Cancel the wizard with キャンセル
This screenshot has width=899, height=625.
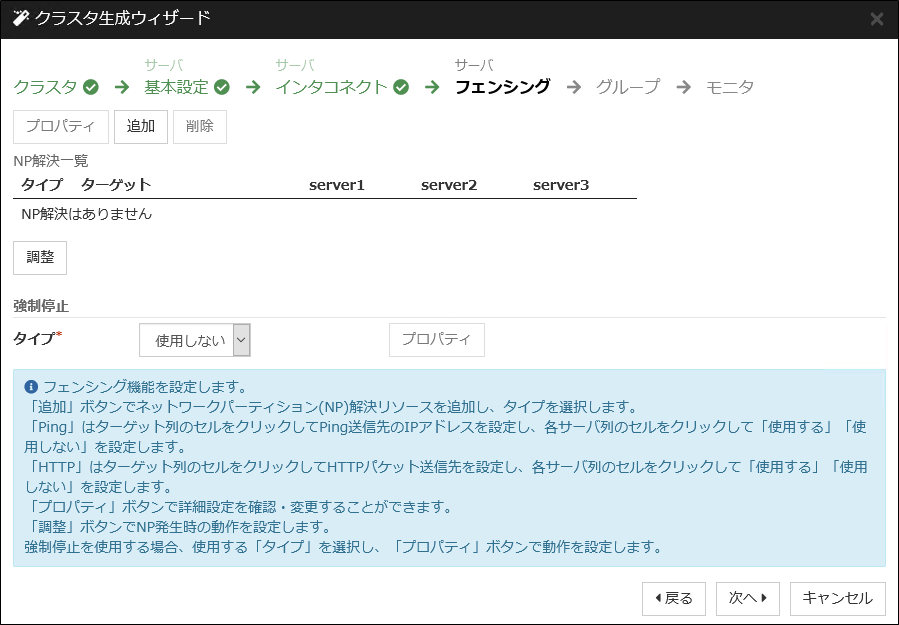(x=838, y=598)
